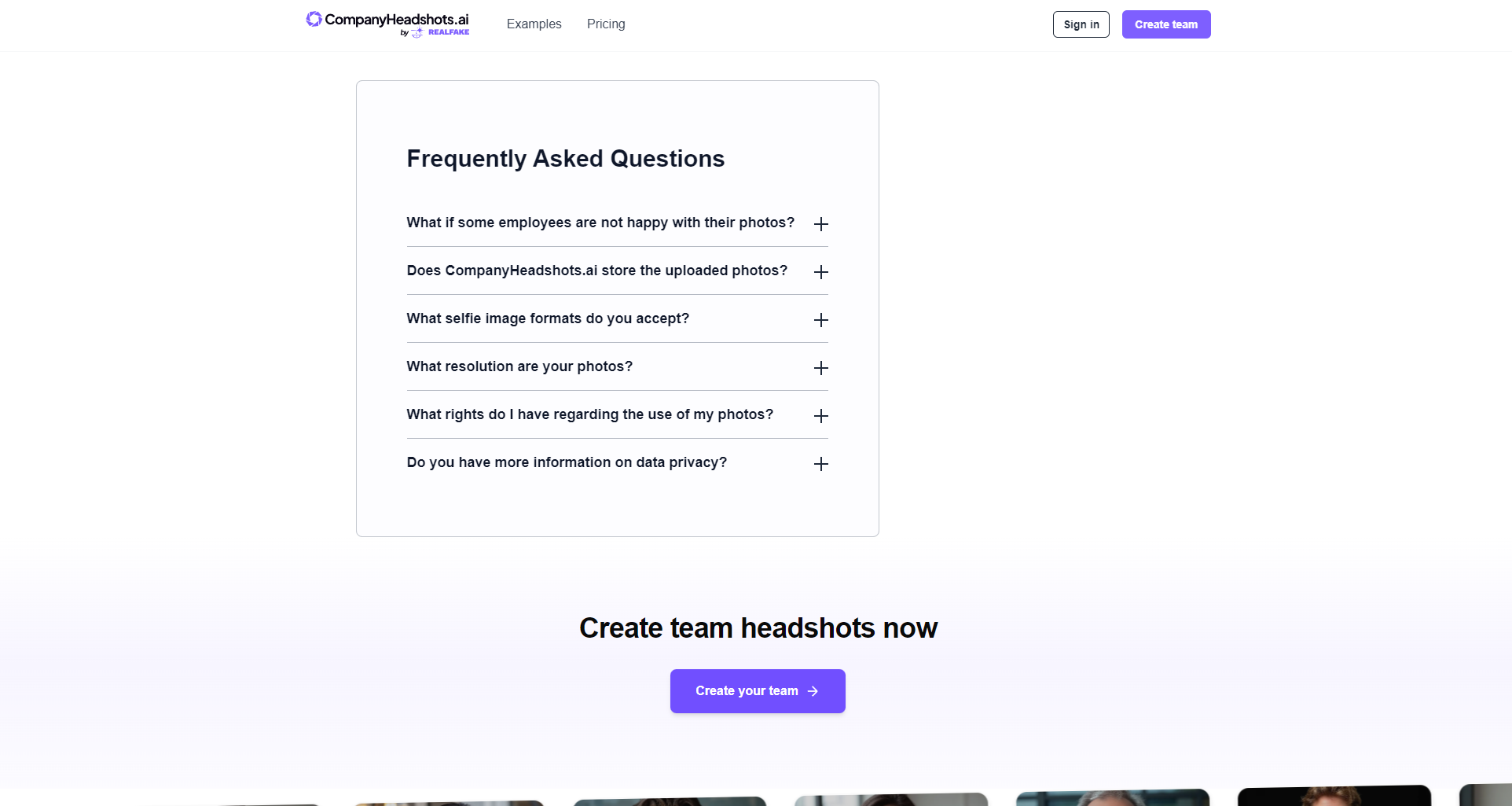Expand "What rights do I have" question text
The height and width of the screenshot is (806, 1512).
[589, 414]
